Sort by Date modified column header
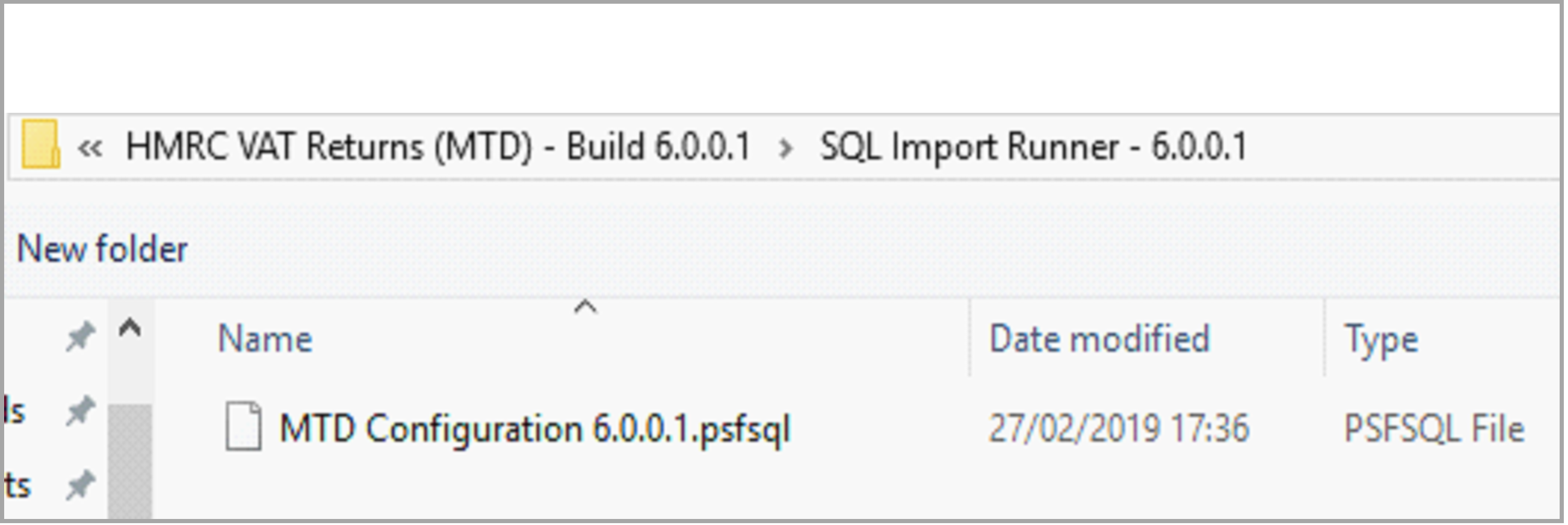The image size is (1568, 525). coord(1099,339)
